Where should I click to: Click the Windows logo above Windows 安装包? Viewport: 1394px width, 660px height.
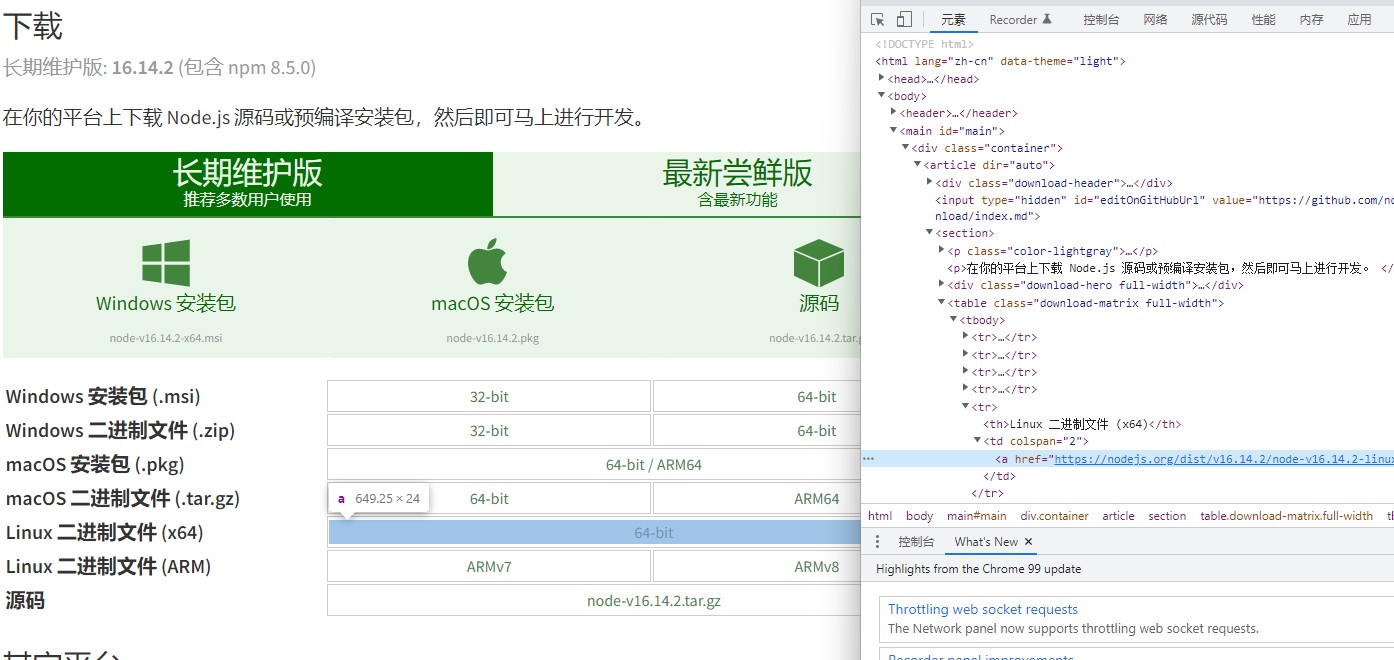pos(165,261)
